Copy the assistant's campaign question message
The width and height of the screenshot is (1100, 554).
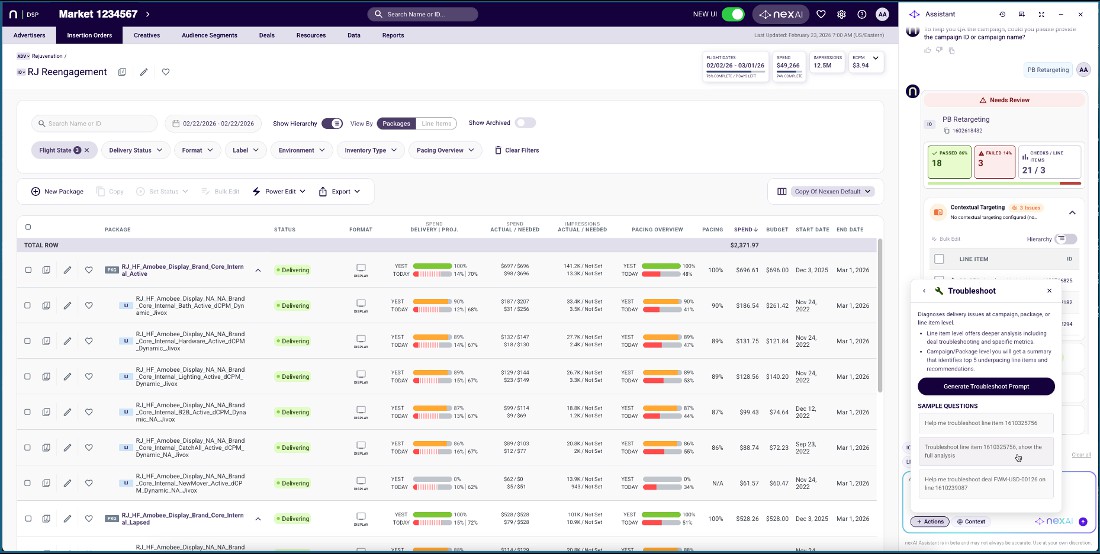tap(952, 50)
